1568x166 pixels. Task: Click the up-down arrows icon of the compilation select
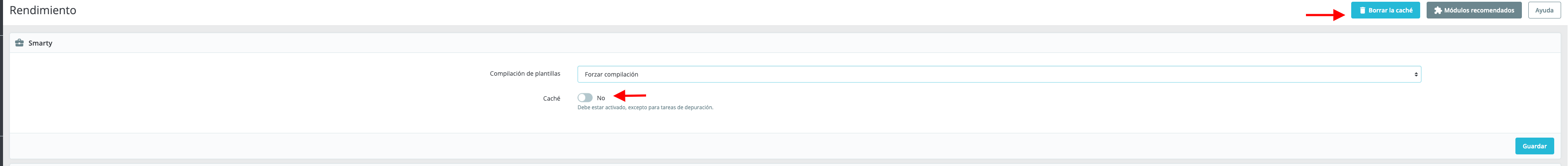[x=1416, y=74]
